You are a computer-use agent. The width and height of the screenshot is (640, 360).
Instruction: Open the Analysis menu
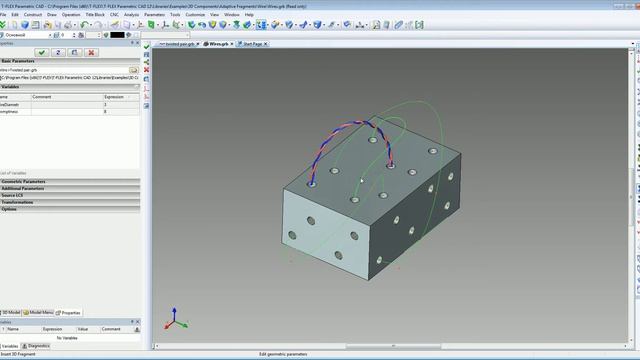pos(131,15)
